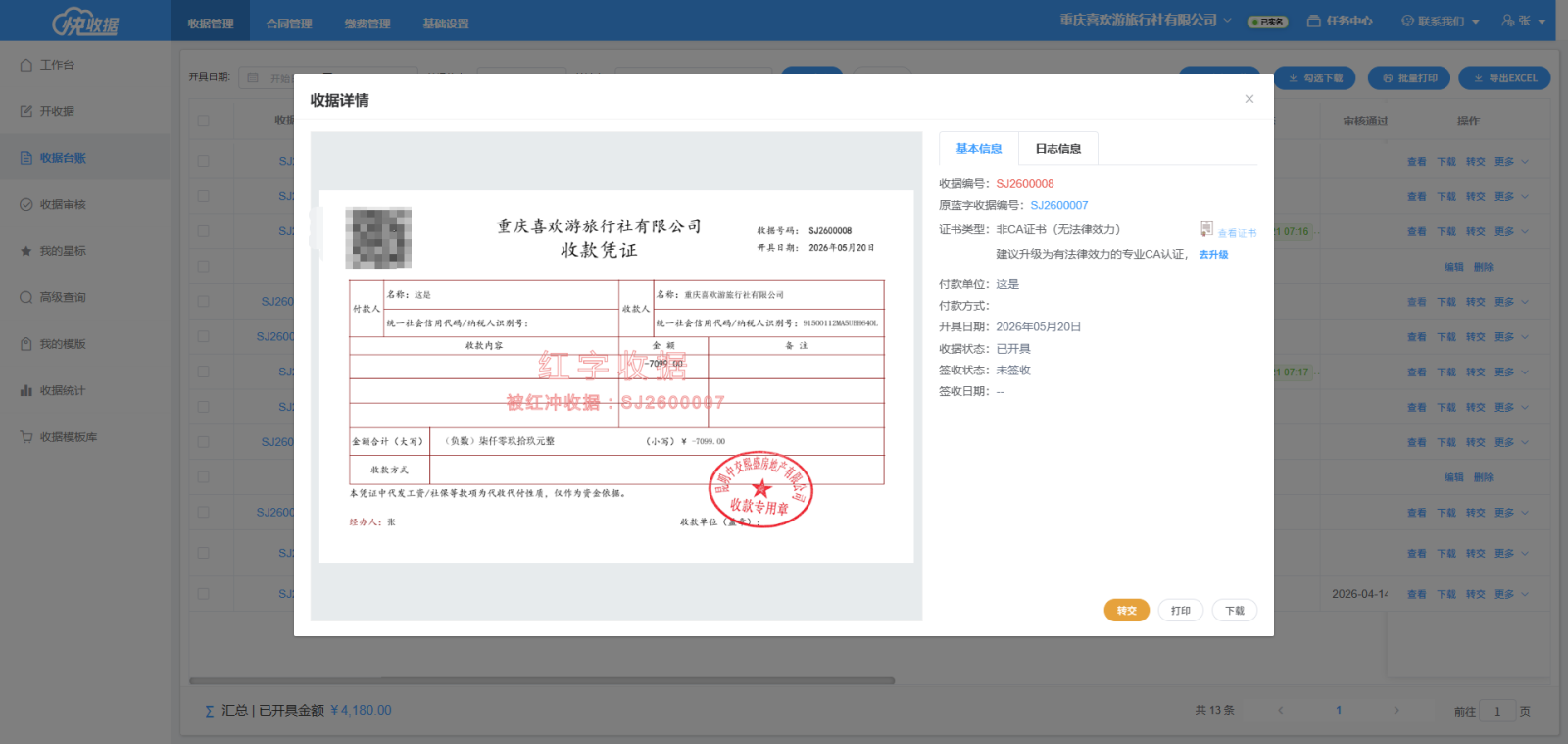Open 收据统计 via its bar chart icon
Image resolution: width=1568 pixels, height=744 pixels.
(26, 390)
